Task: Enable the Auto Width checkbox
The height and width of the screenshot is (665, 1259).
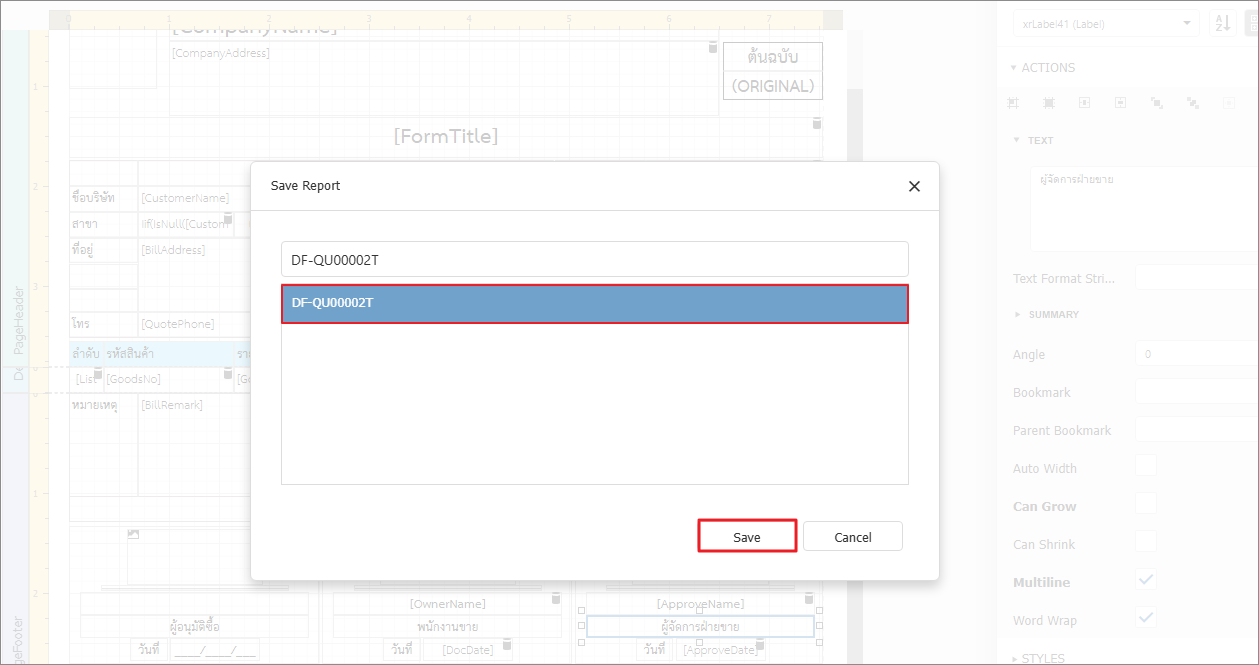Action: click(x=1146, y=465)
